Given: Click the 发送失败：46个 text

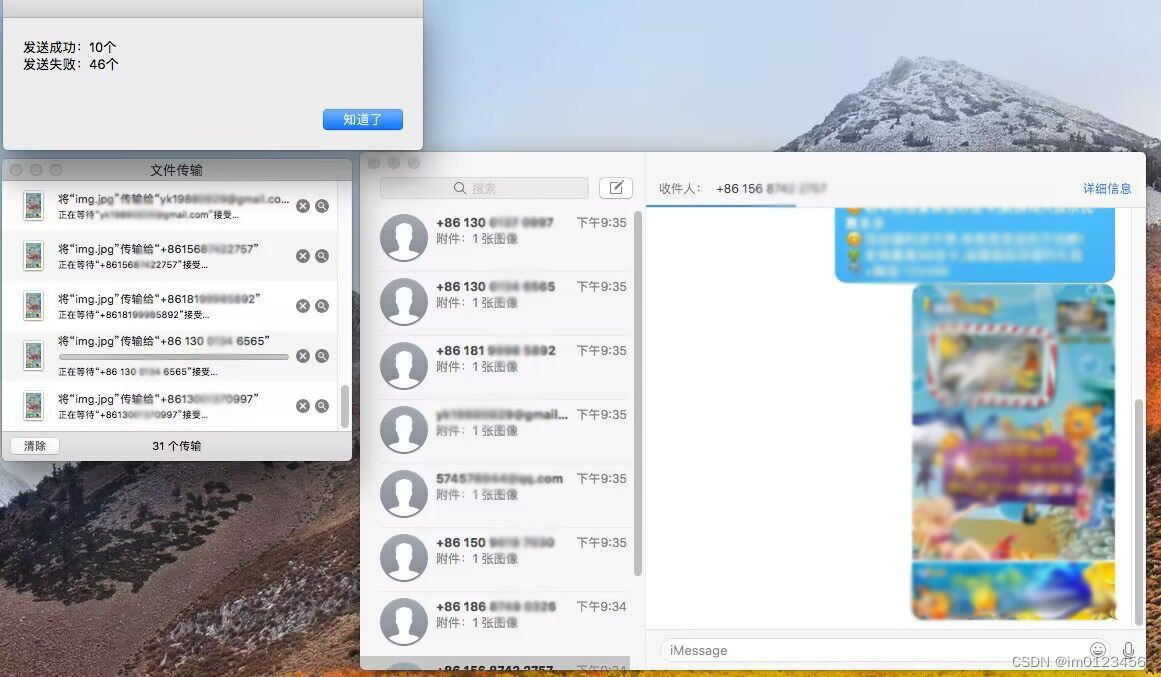Looking at the screenshot, I should [x=70, y=64].
